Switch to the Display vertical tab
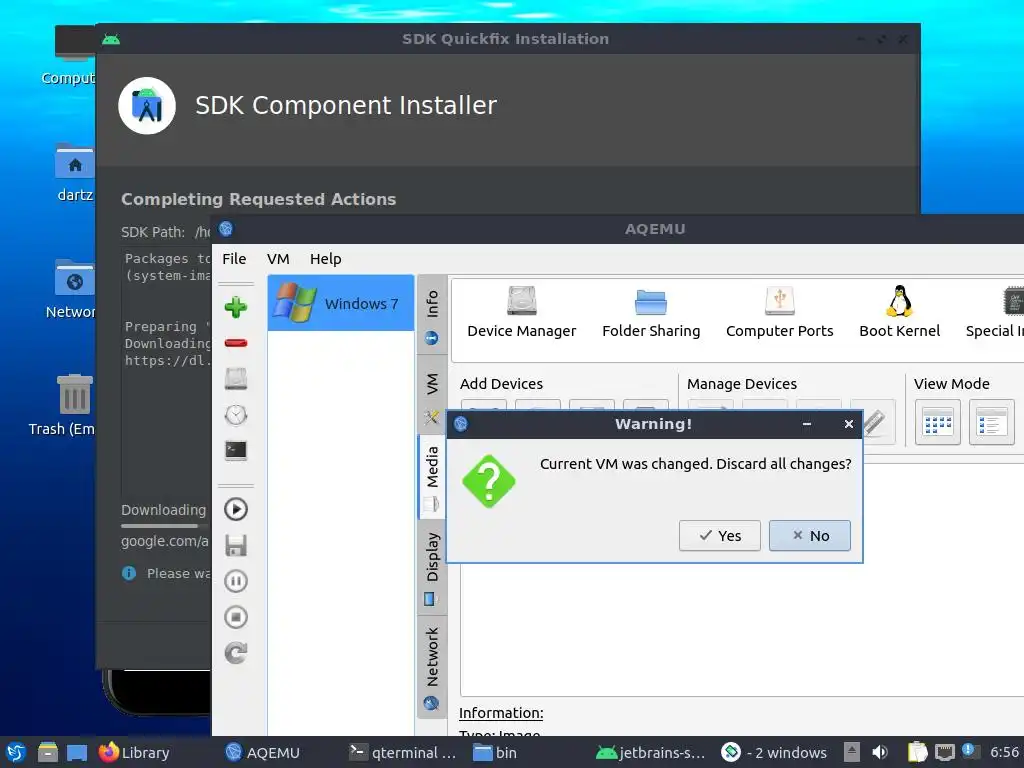The image size is (1024, 768). pos(432,568)
